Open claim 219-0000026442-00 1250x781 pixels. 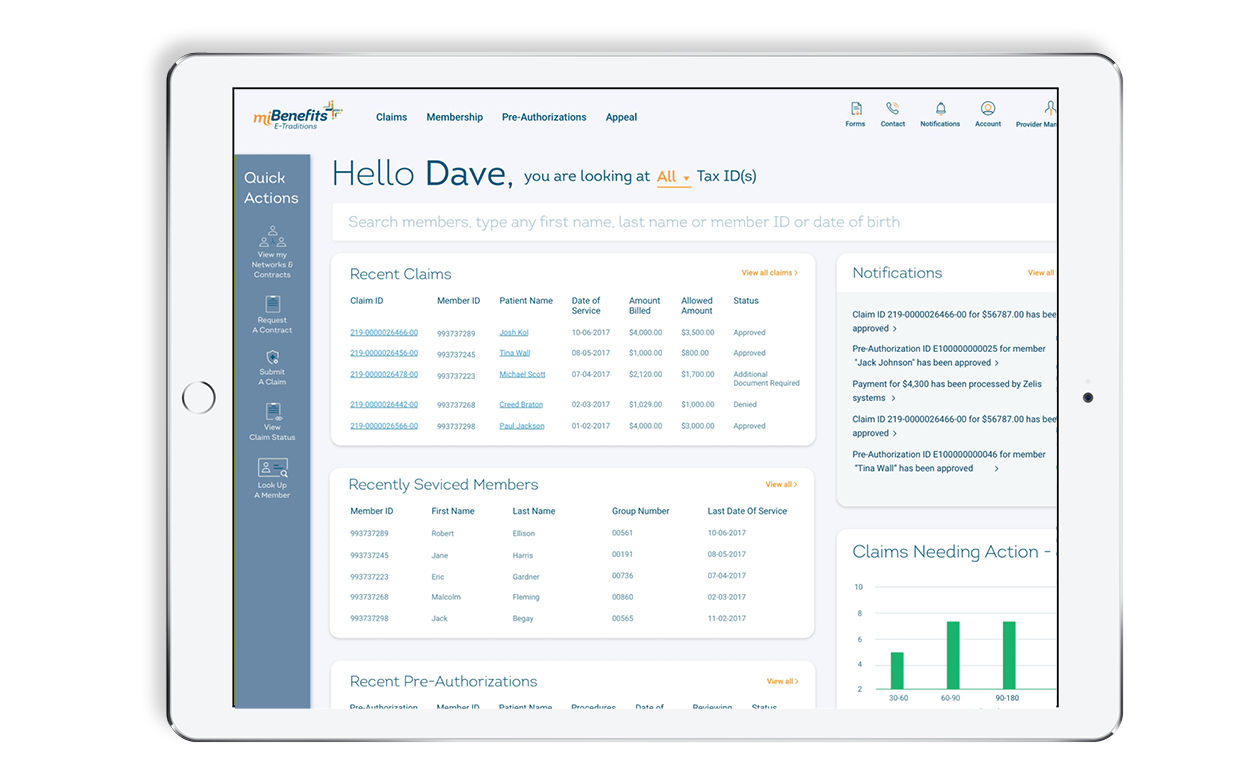(x=384, y=405)
